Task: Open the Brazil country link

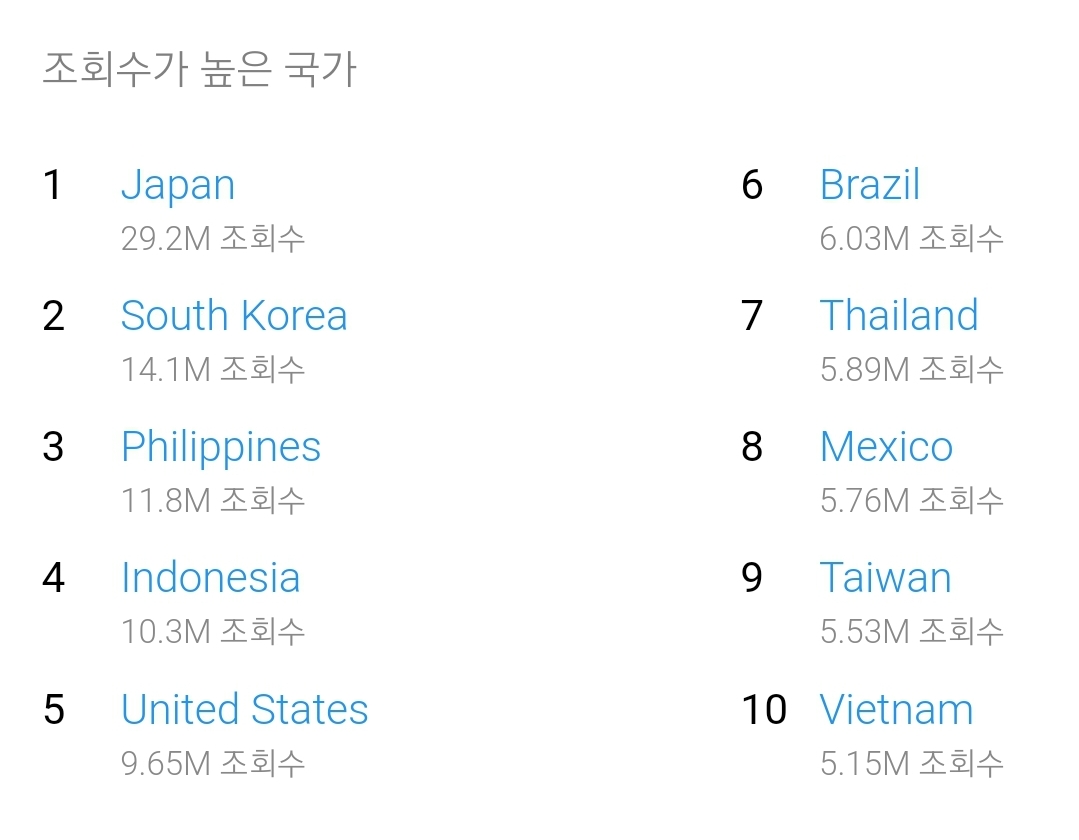Action: click(x=869, y=185)
